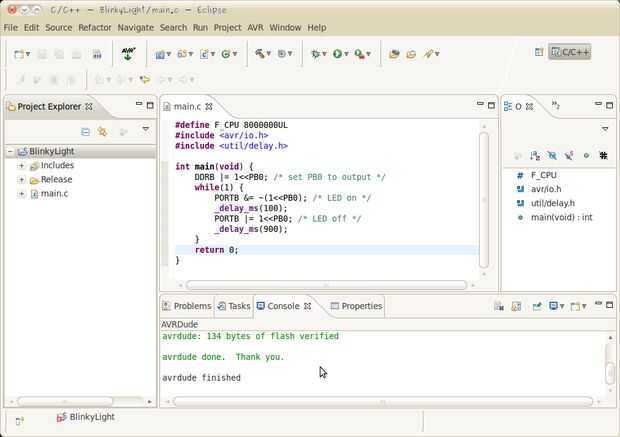Open the AVR menu
Image resolution: width=620 pixels, height=437 pixels.
pos(256,27)
